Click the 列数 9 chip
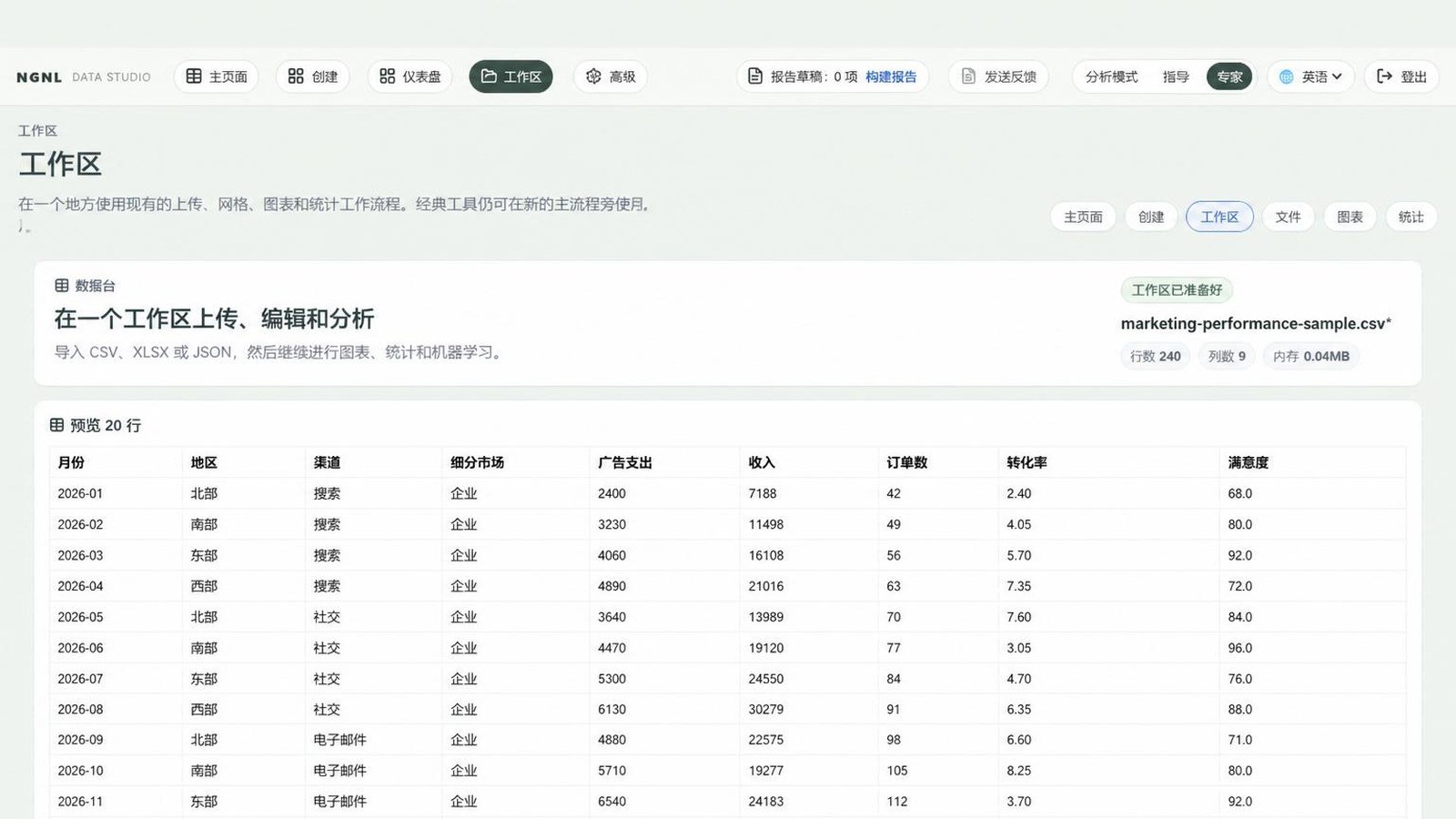This screenshot has height=819, width=1456. click(x=1227, y=356)
